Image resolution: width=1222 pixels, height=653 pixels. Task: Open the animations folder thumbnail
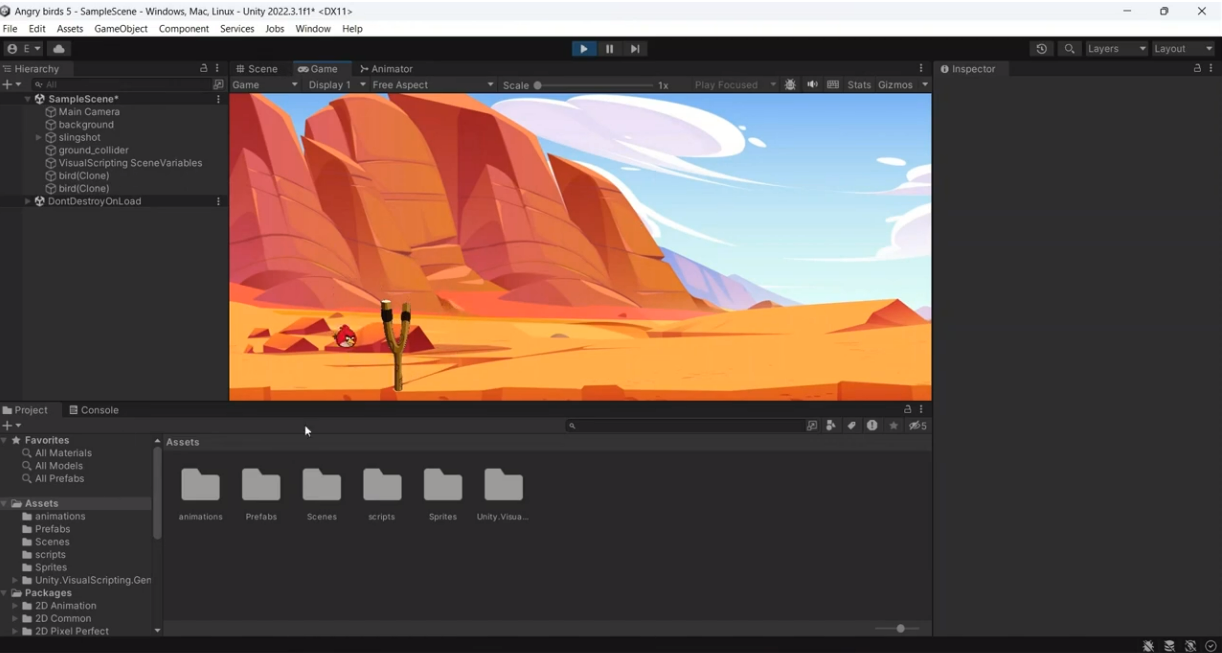tap(200, 486)
